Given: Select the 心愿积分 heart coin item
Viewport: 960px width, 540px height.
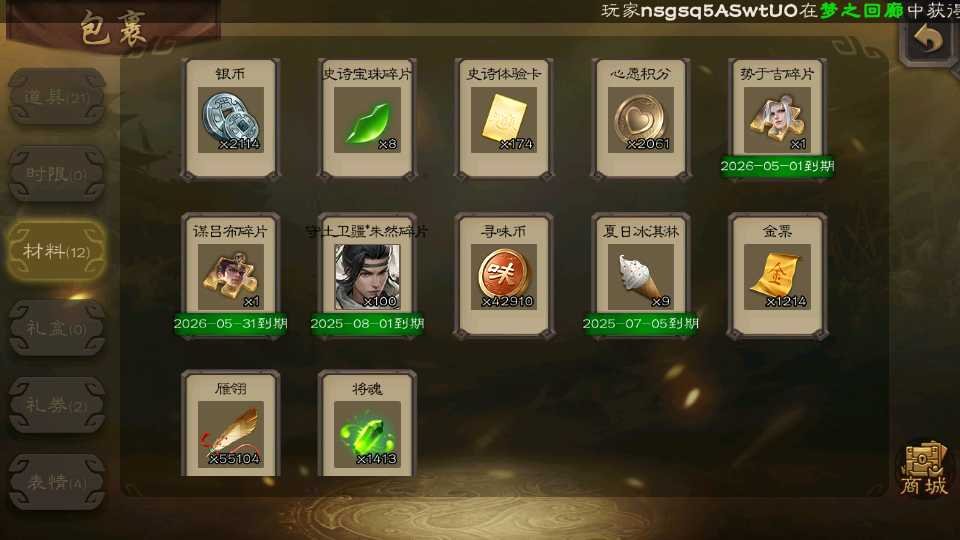Looking at the screenshot, I should pos(640,119).
